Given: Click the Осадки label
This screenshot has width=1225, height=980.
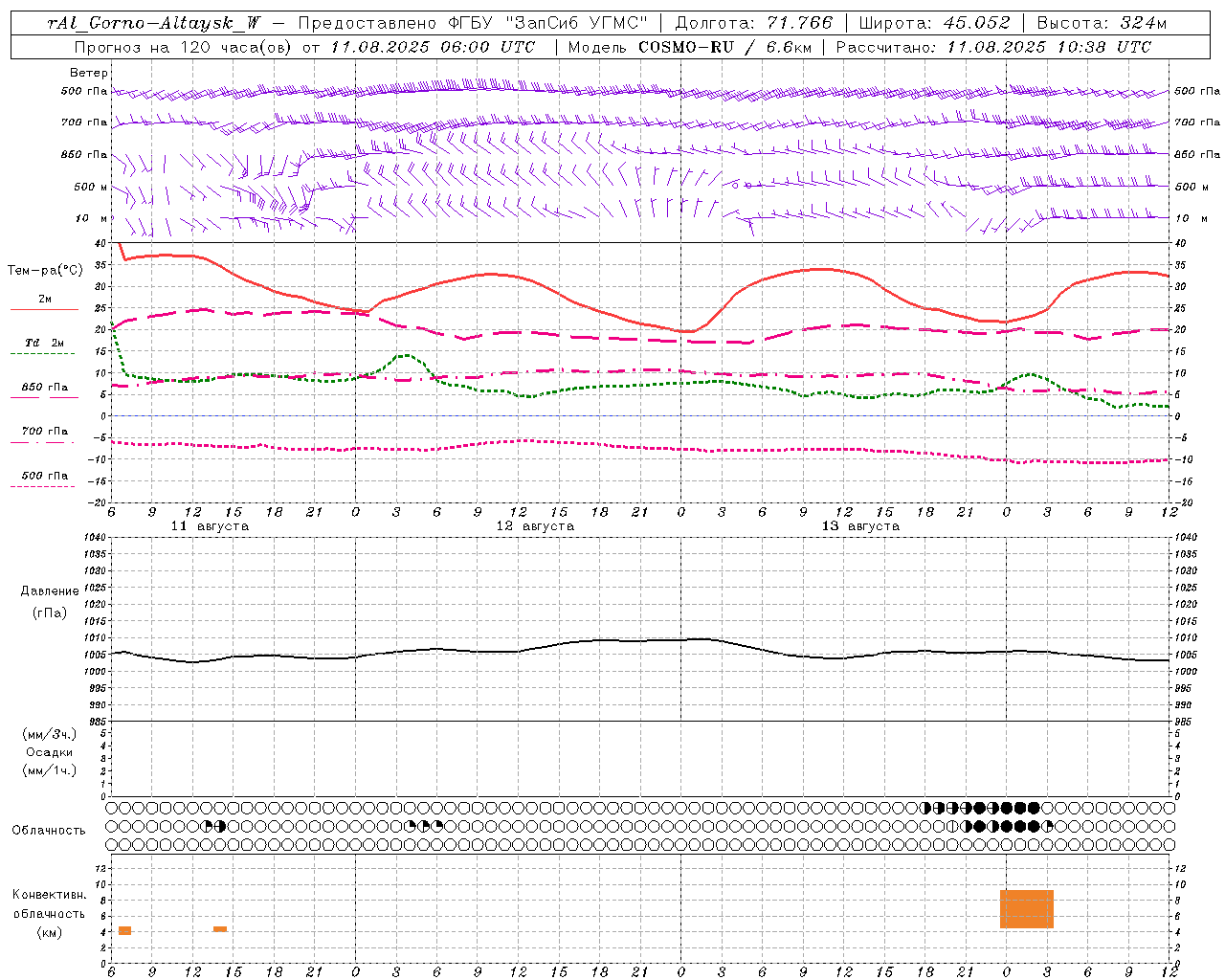Looking at the screenshot, I should click(x=50, y=752).
